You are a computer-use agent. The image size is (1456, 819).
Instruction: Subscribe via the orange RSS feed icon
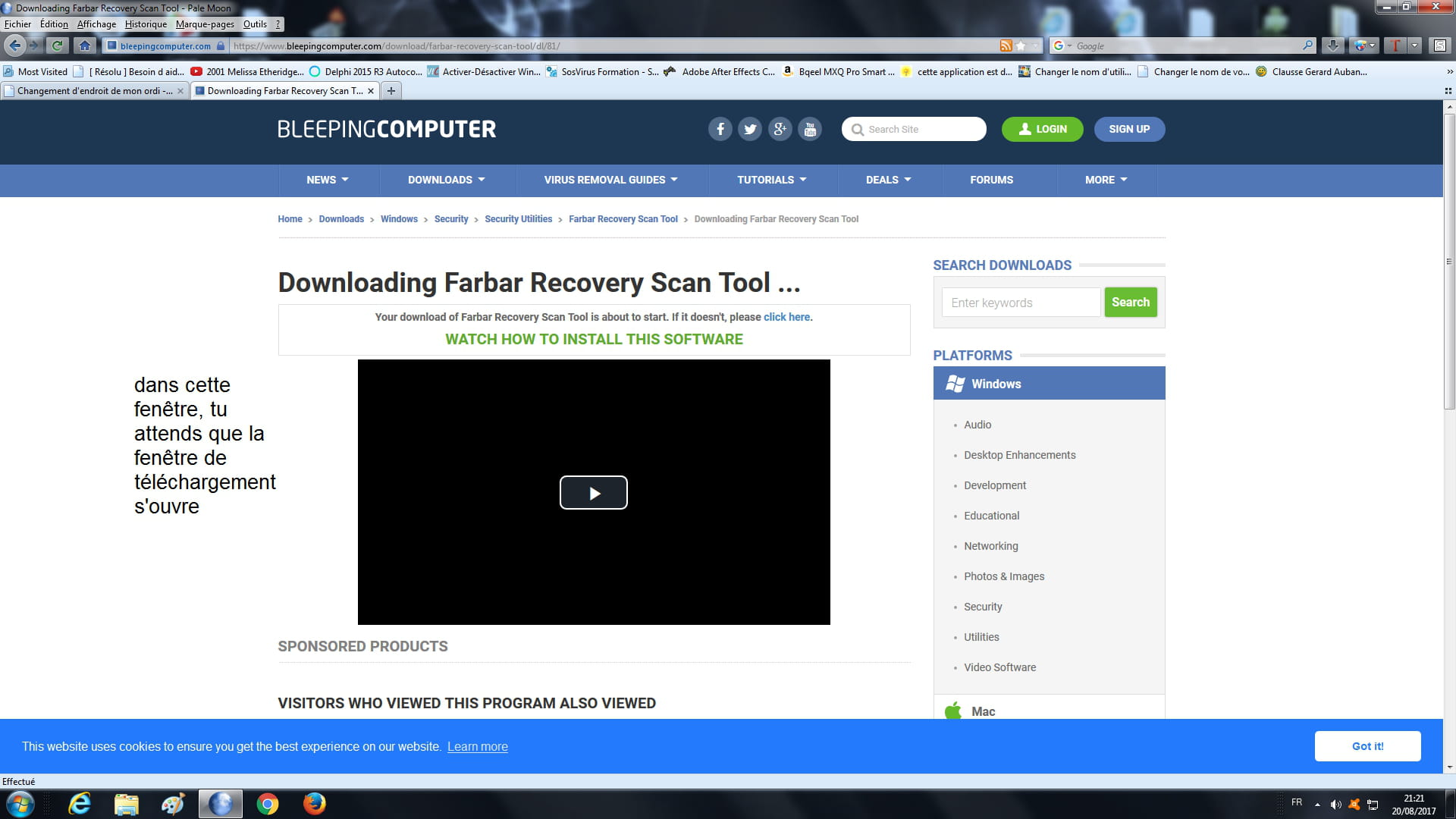pos(1006,45)
